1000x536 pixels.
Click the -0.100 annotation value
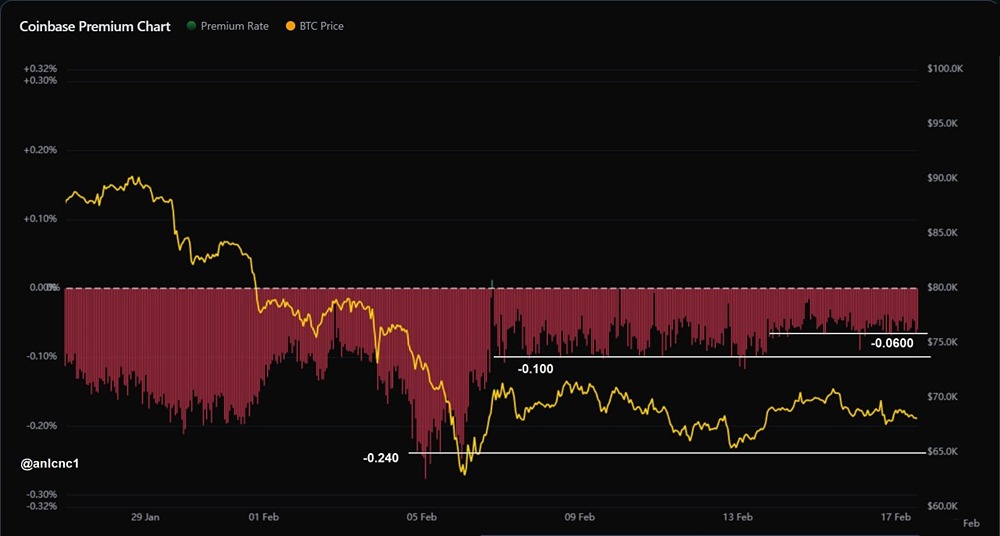pos(536,368)
